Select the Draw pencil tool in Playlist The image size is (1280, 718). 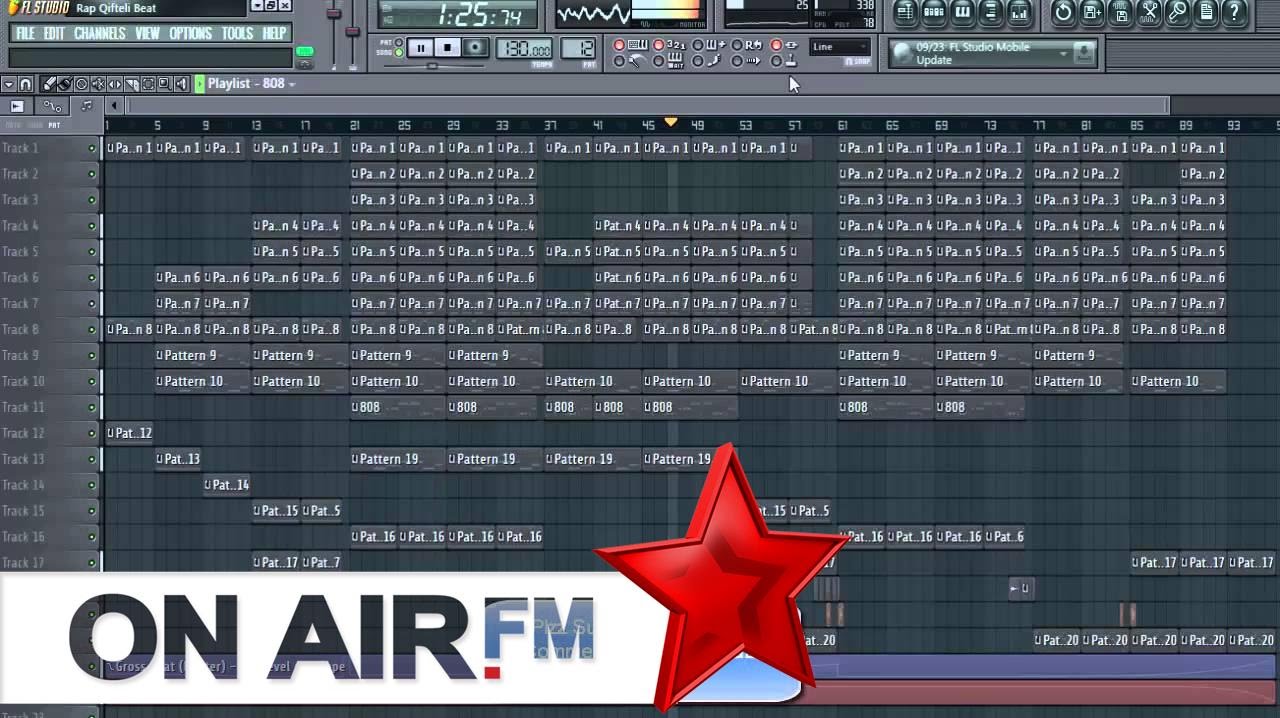[48, 84]
